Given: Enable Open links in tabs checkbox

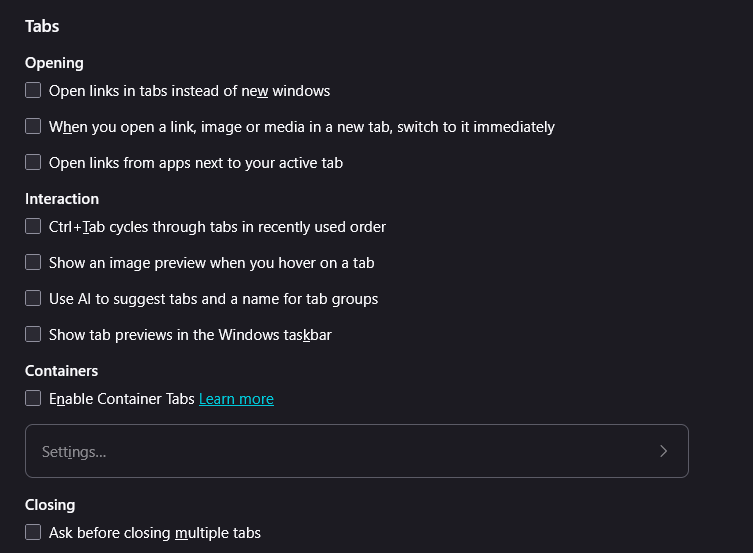Looking at the screenshot, I should (33, 91).
